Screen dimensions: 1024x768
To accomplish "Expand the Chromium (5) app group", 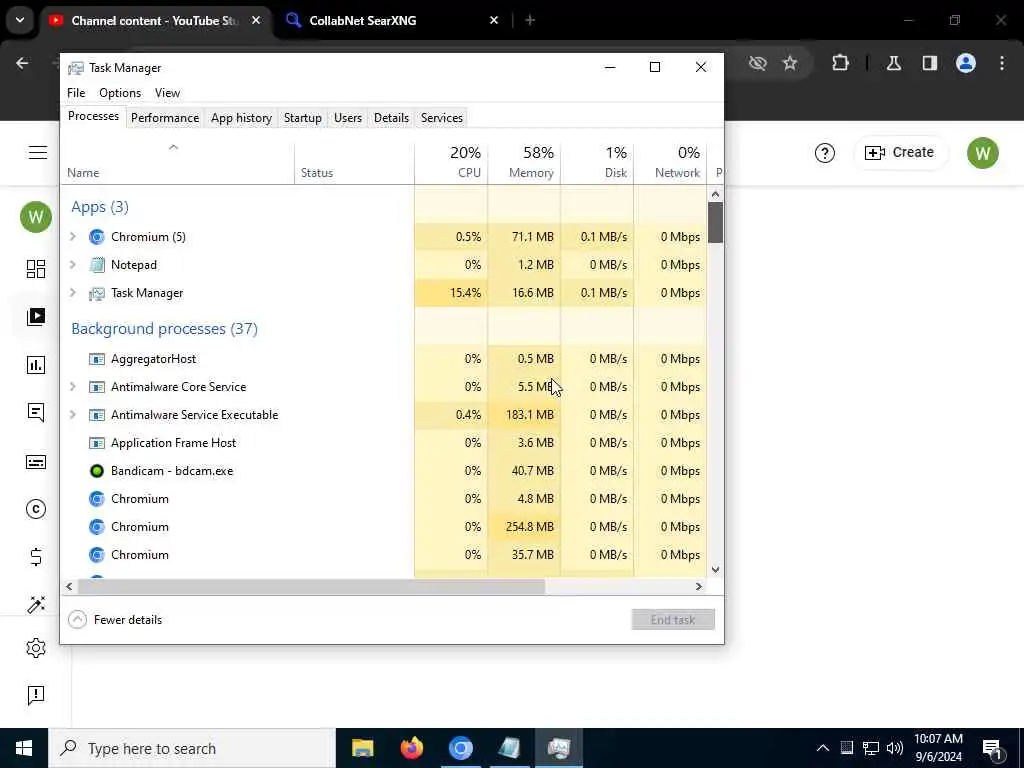I will (x=72, y=236).
